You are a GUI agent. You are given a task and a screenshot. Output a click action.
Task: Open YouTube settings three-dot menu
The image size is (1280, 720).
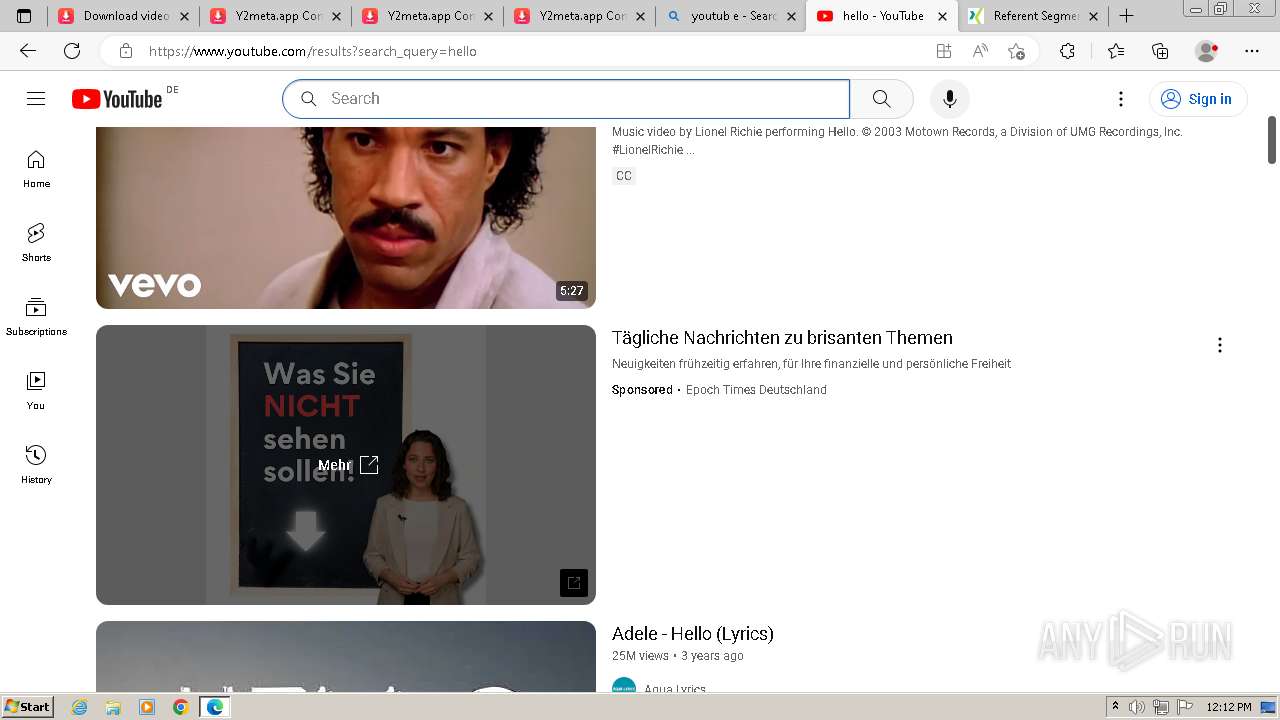click(1121, 98)
